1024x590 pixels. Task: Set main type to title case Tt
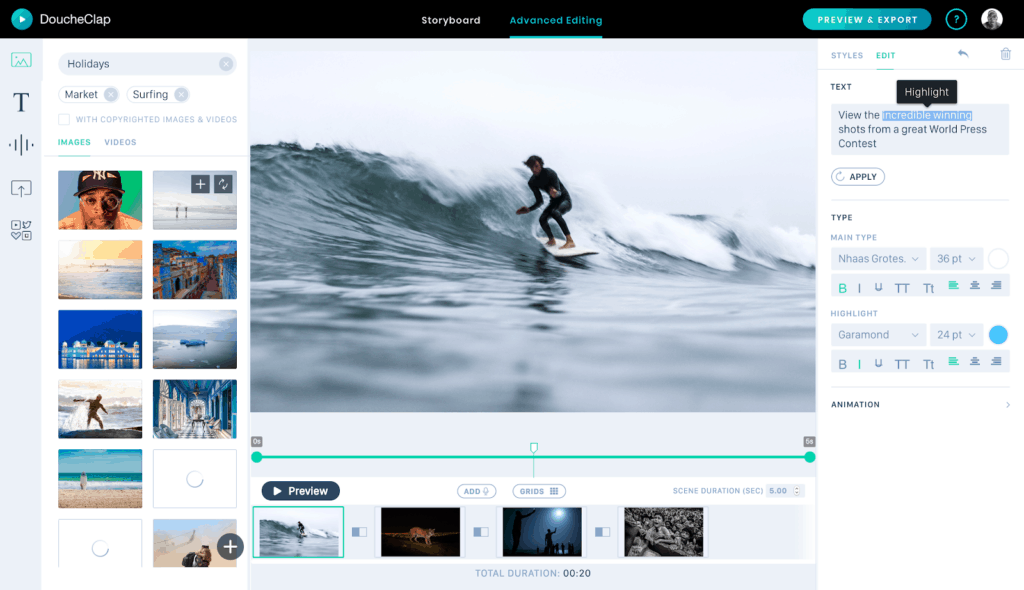coord(929,288)
